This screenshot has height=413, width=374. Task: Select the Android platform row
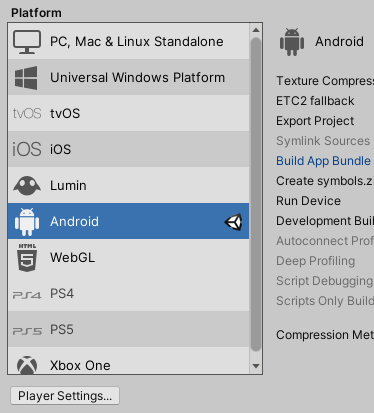pyautogui.click(x=128, y=221)
